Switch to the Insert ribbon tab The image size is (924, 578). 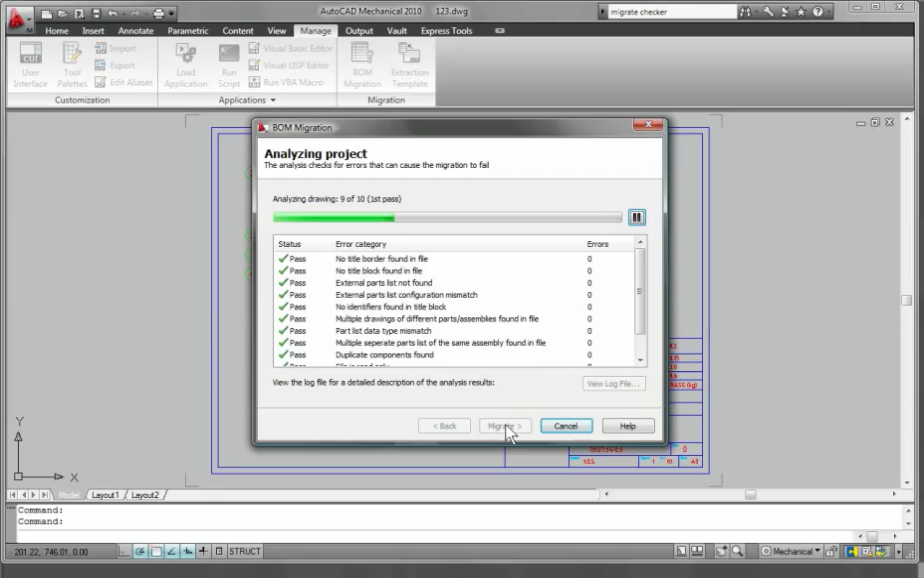pyautogui.click(x=93, y=31)
